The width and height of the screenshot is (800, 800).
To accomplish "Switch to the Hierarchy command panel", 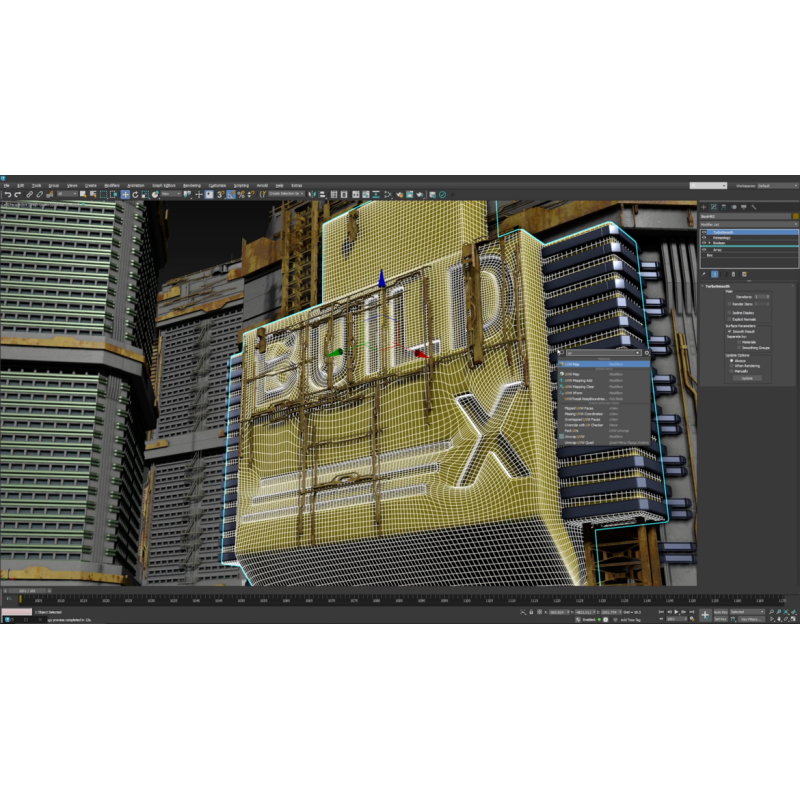I will [725, 206].
